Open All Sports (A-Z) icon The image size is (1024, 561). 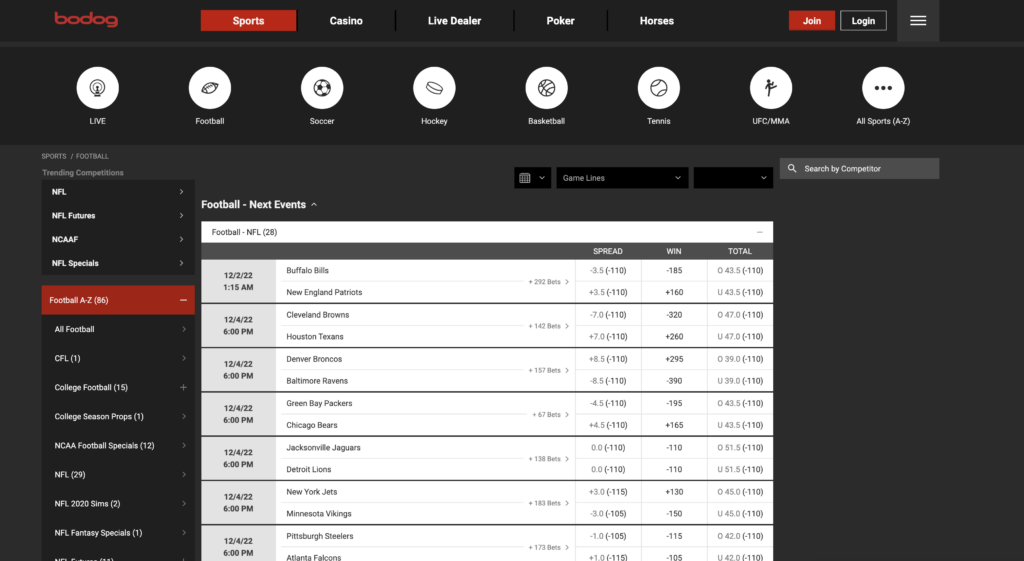tap(883, 88)
